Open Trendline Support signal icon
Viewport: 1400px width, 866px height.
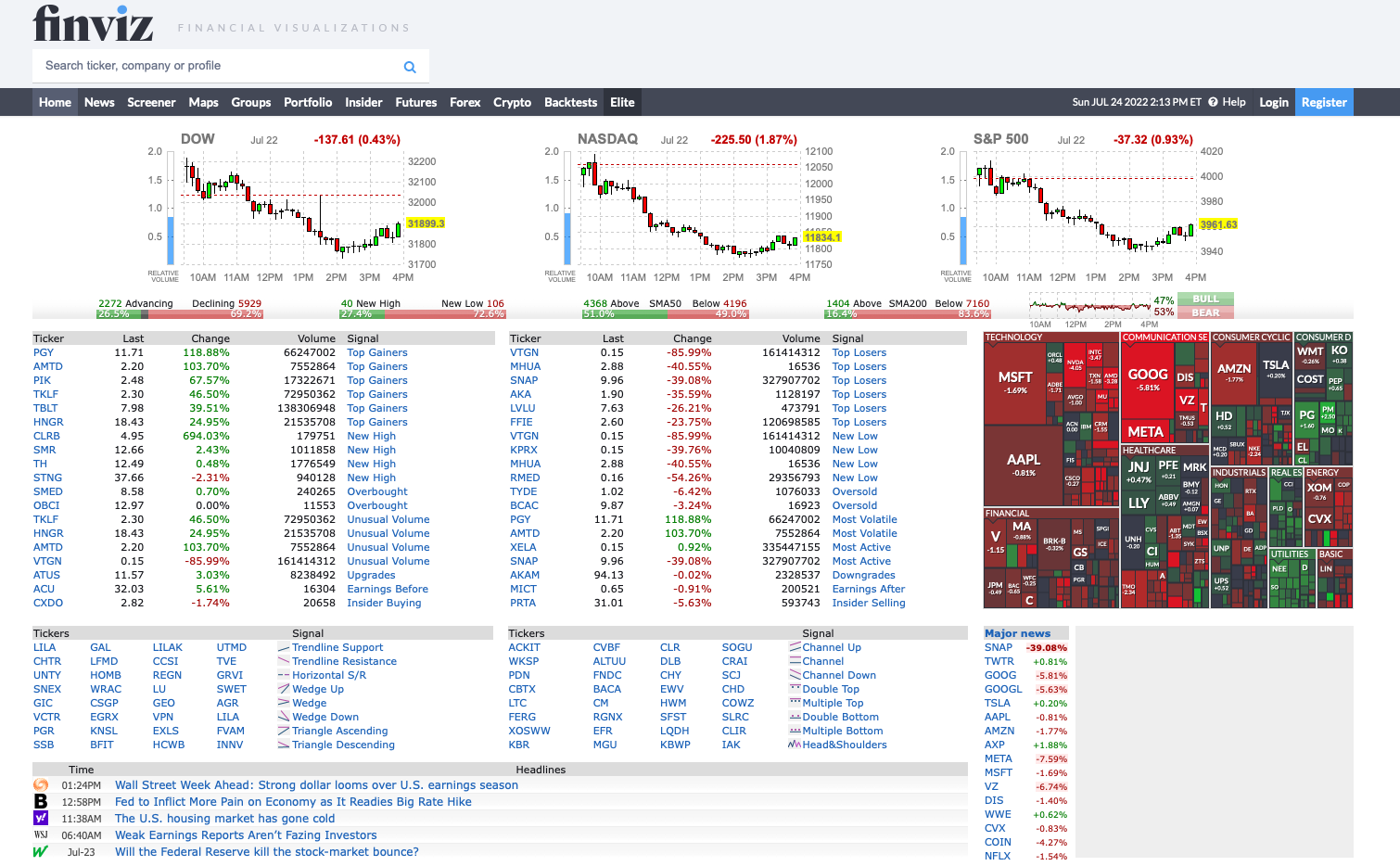284,647
